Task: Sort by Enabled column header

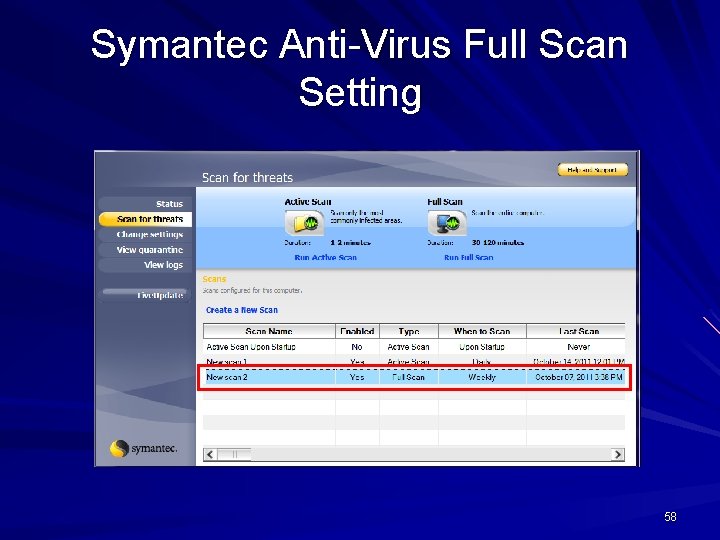Action: (x=357, y=331)
